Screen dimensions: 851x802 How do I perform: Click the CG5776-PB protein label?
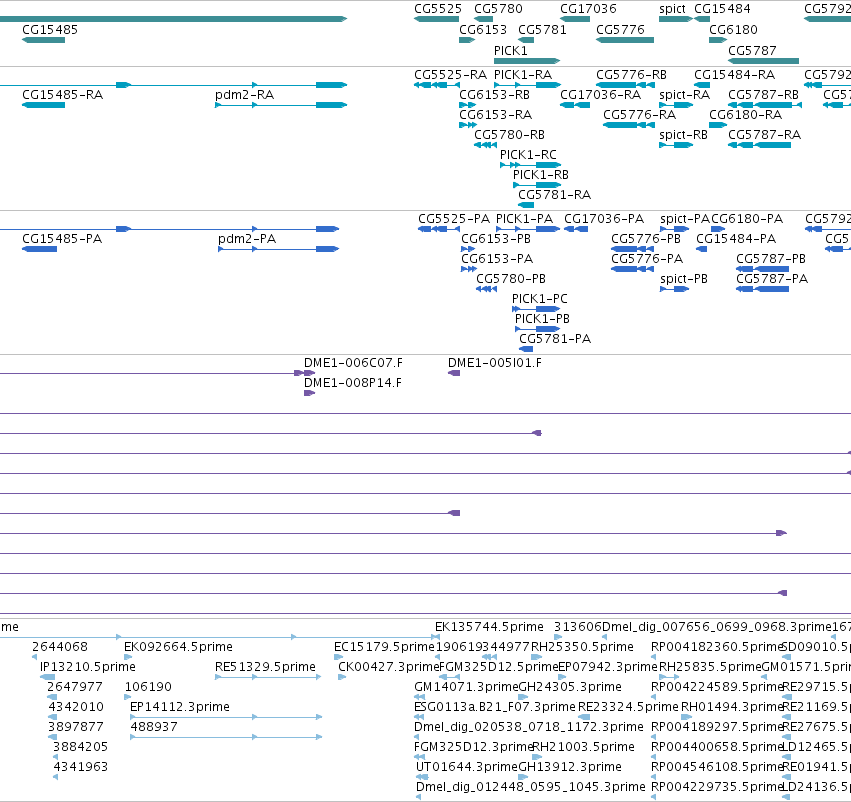(x=646, y=239)
